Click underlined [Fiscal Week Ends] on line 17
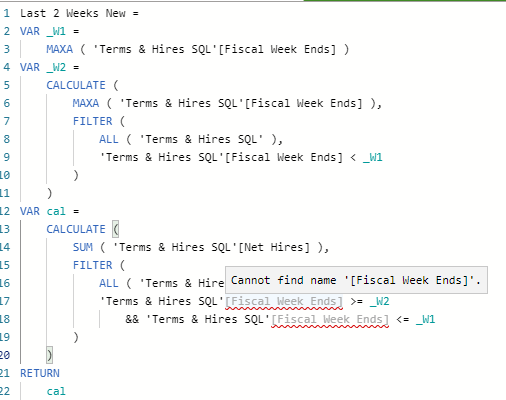 [284, 302]
